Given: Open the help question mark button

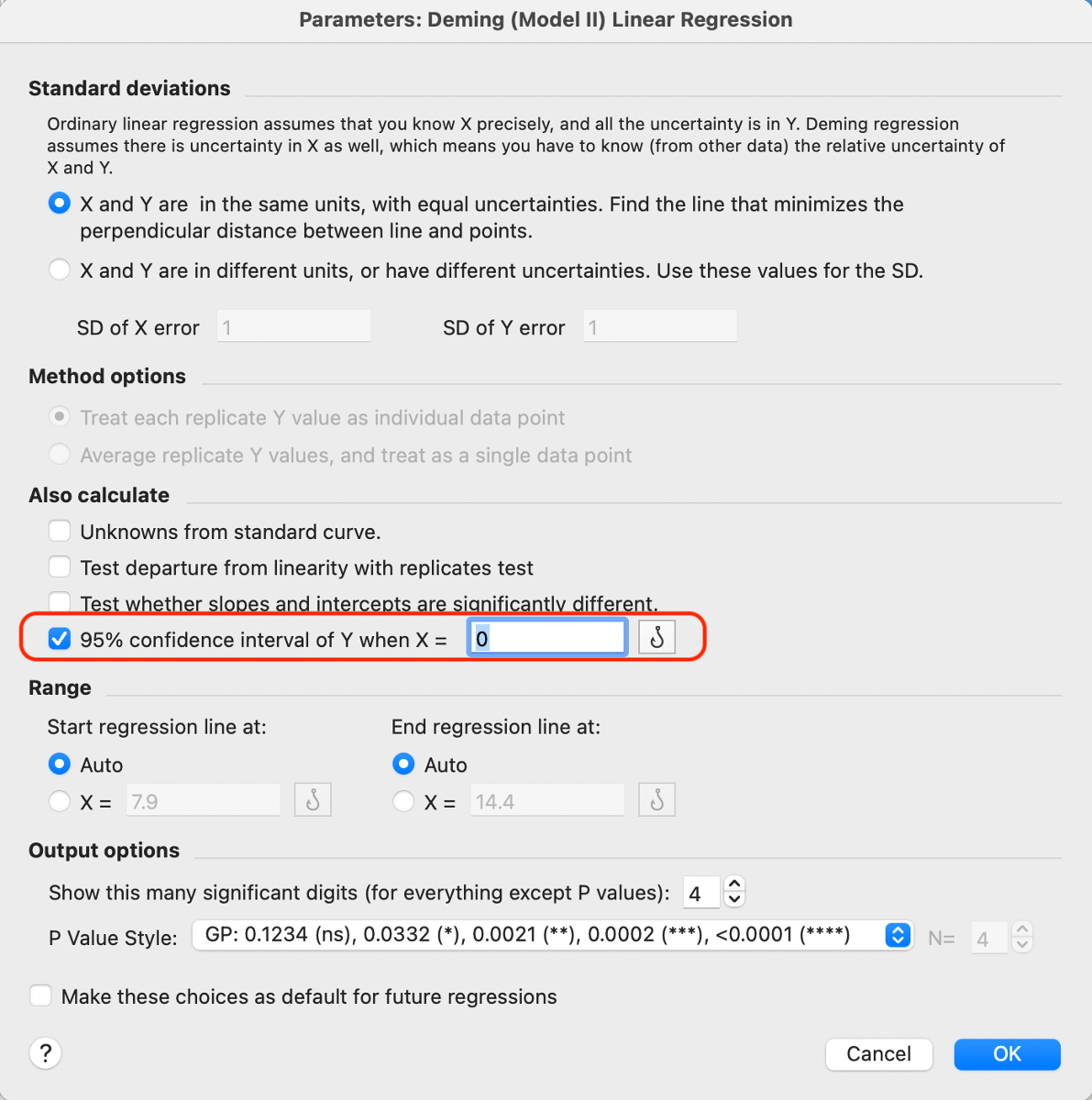Looking at the screenshot, I should (45, 1053).
